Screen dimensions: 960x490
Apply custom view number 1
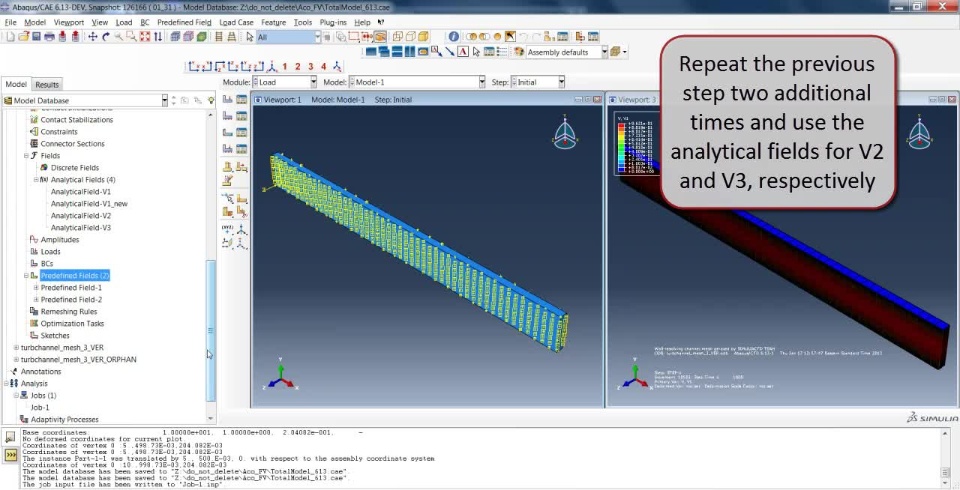(285, 67)
